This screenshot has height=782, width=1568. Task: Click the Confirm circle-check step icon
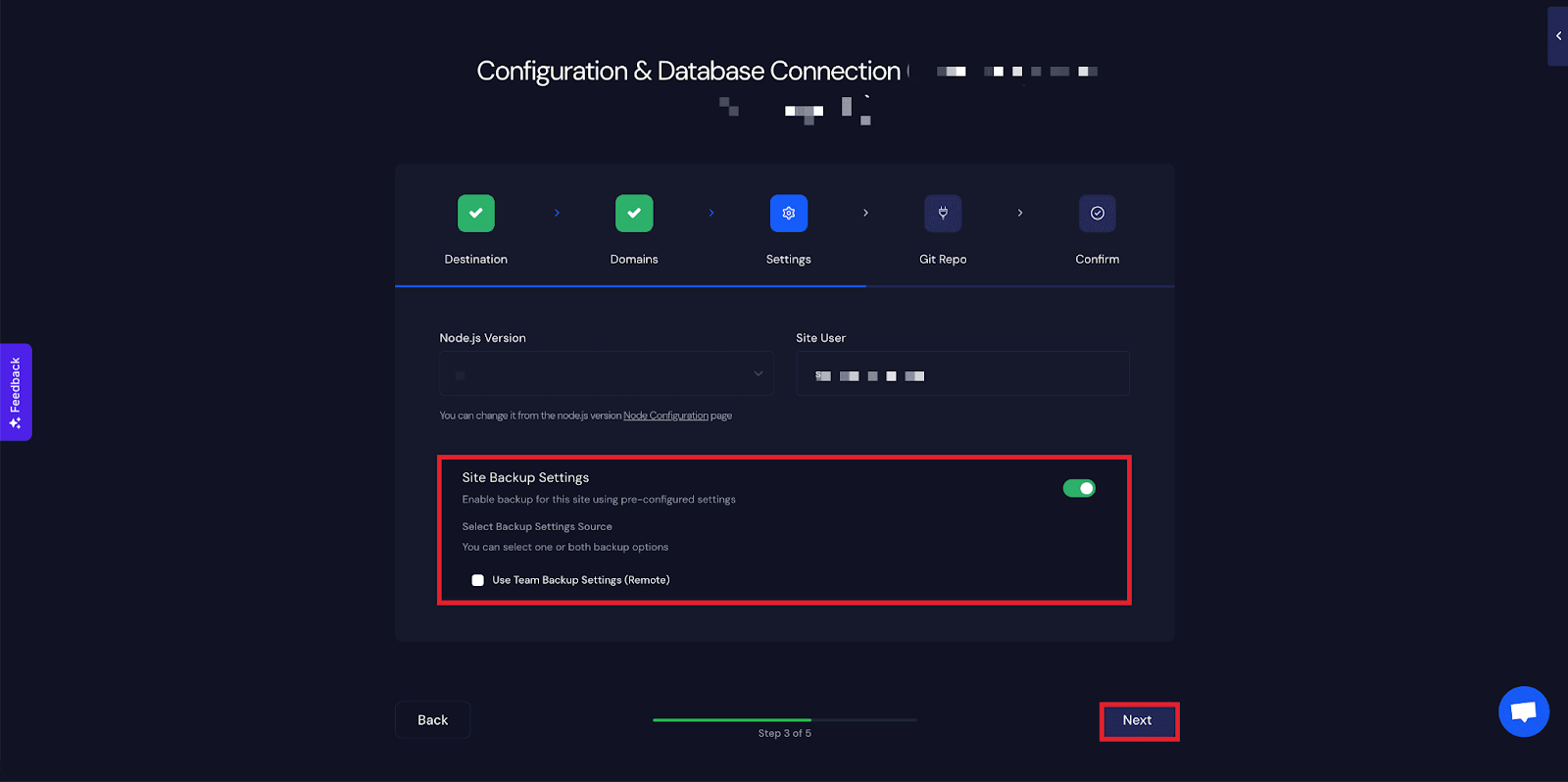tap(1097, 214)
